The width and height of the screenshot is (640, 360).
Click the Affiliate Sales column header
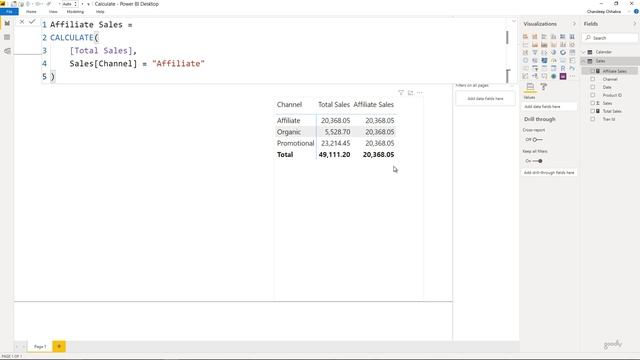coord(373,104)
